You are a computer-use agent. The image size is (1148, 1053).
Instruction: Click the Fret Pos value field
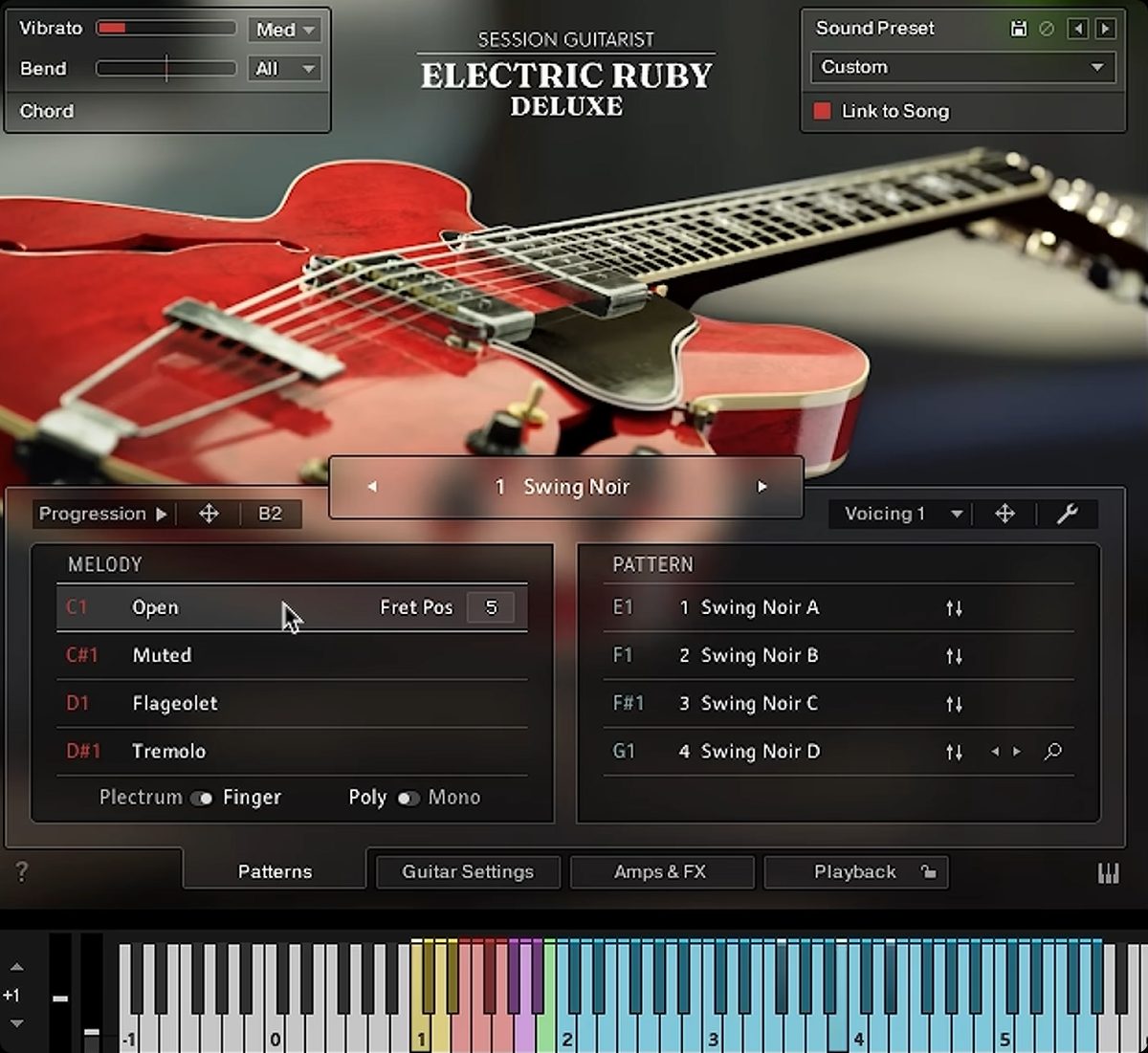tap(491, 607)
